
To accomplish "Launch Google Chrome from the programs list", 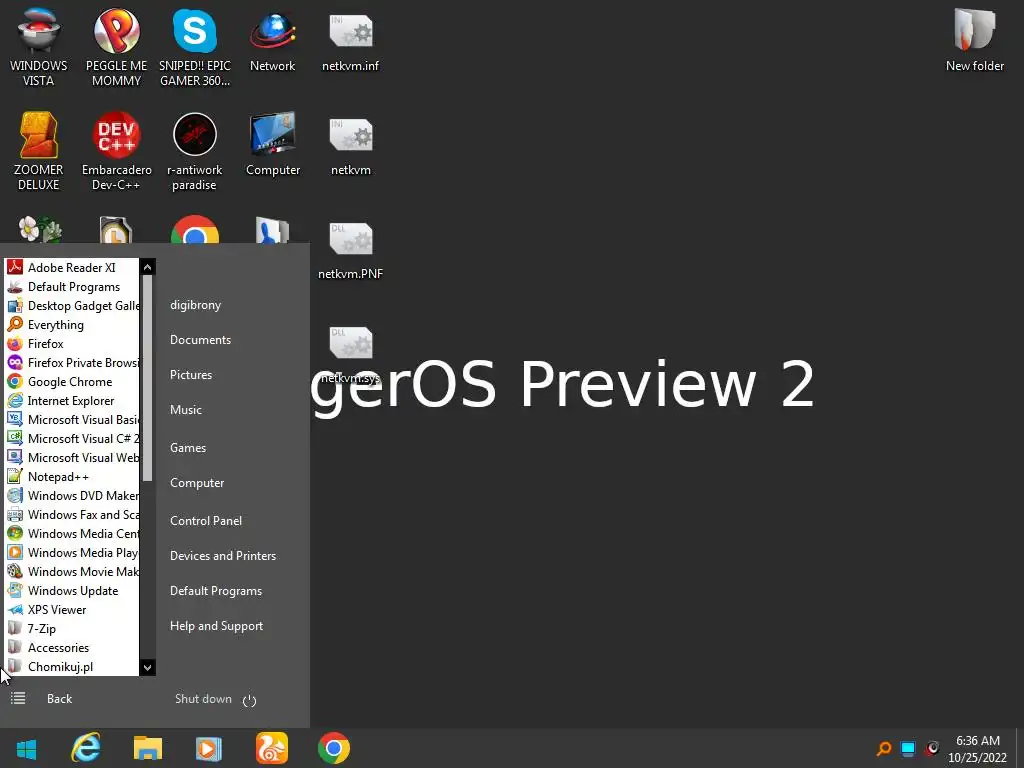I will 72,381.
